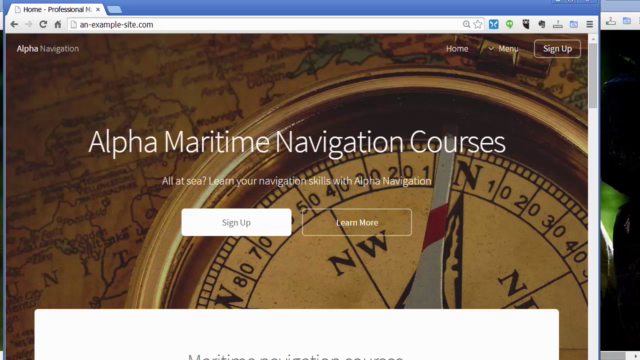Open a new tab with the new-tab button
Viewport: 640px width, 360px height.
114,9
